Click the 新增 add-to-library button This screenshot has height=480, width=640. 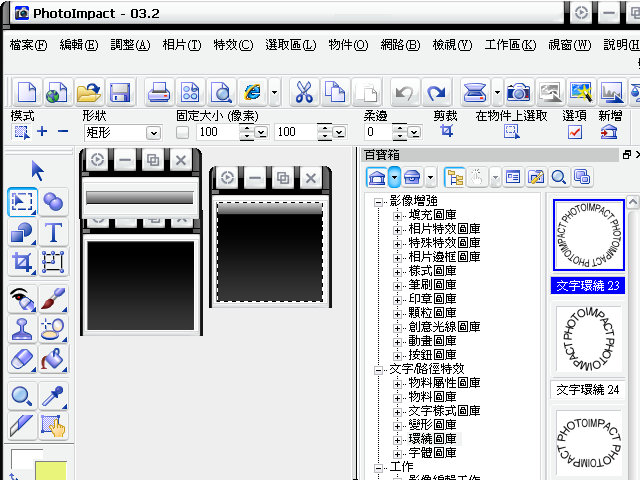[x=609, y=132]
